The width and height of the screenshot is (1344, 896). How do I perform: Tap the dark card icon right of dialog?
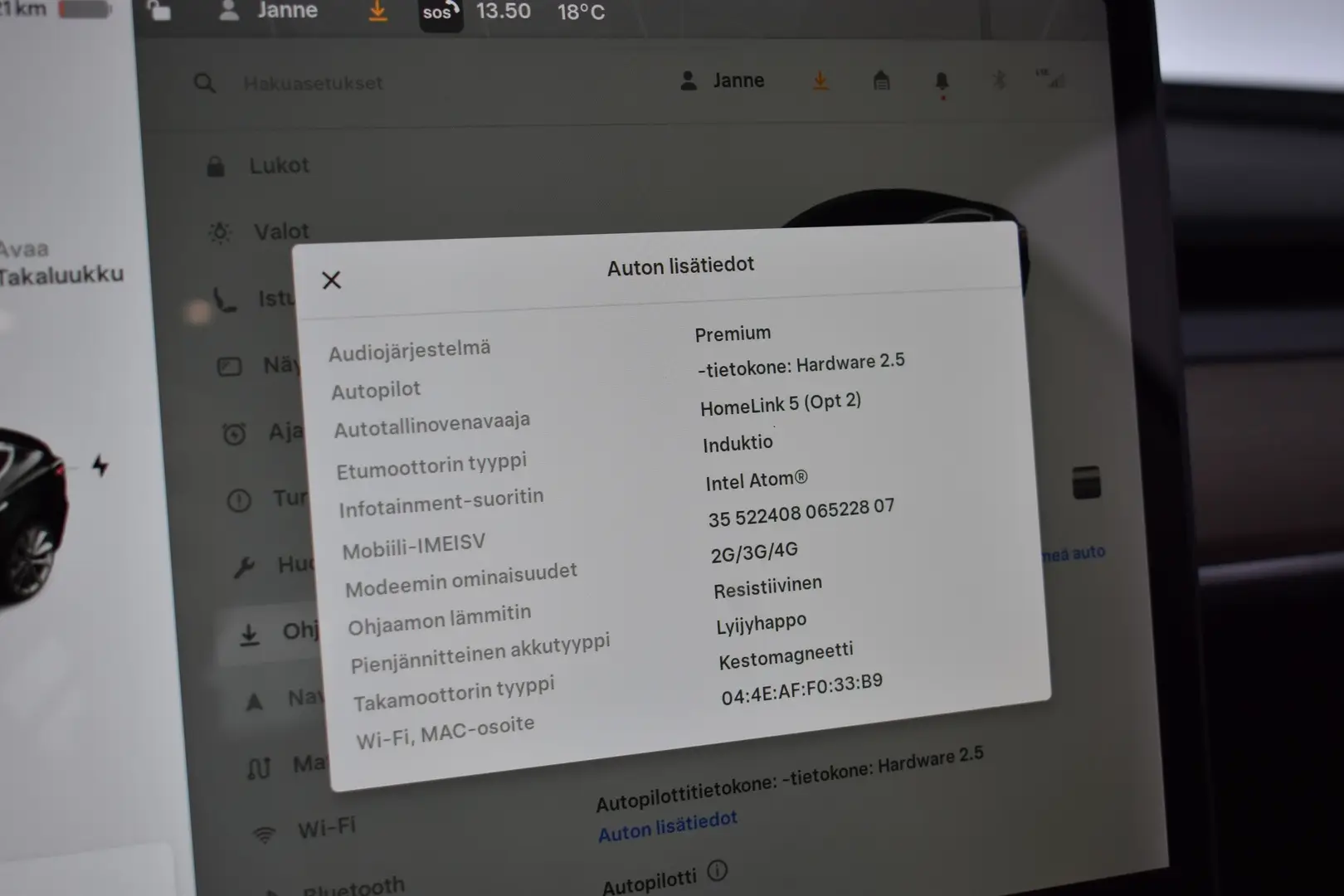click(x=1086, y=482)
